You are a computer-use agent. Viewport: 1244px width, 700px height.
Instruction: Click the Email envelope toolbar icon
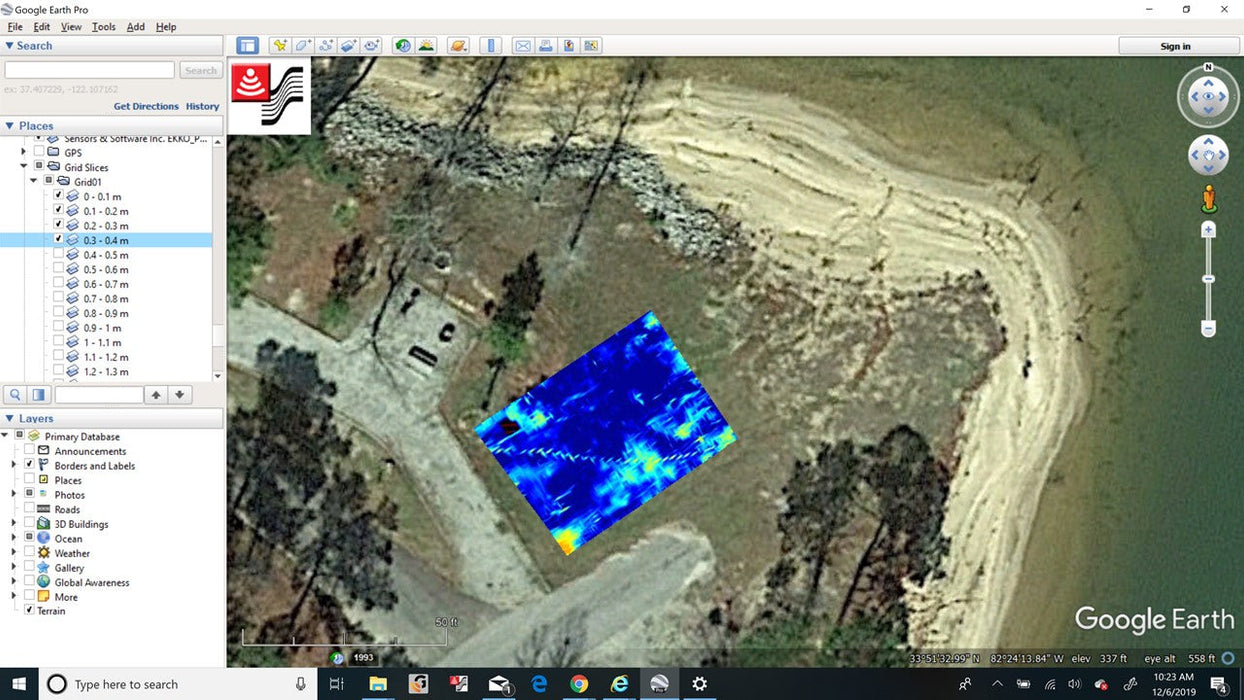click(522, 46)
